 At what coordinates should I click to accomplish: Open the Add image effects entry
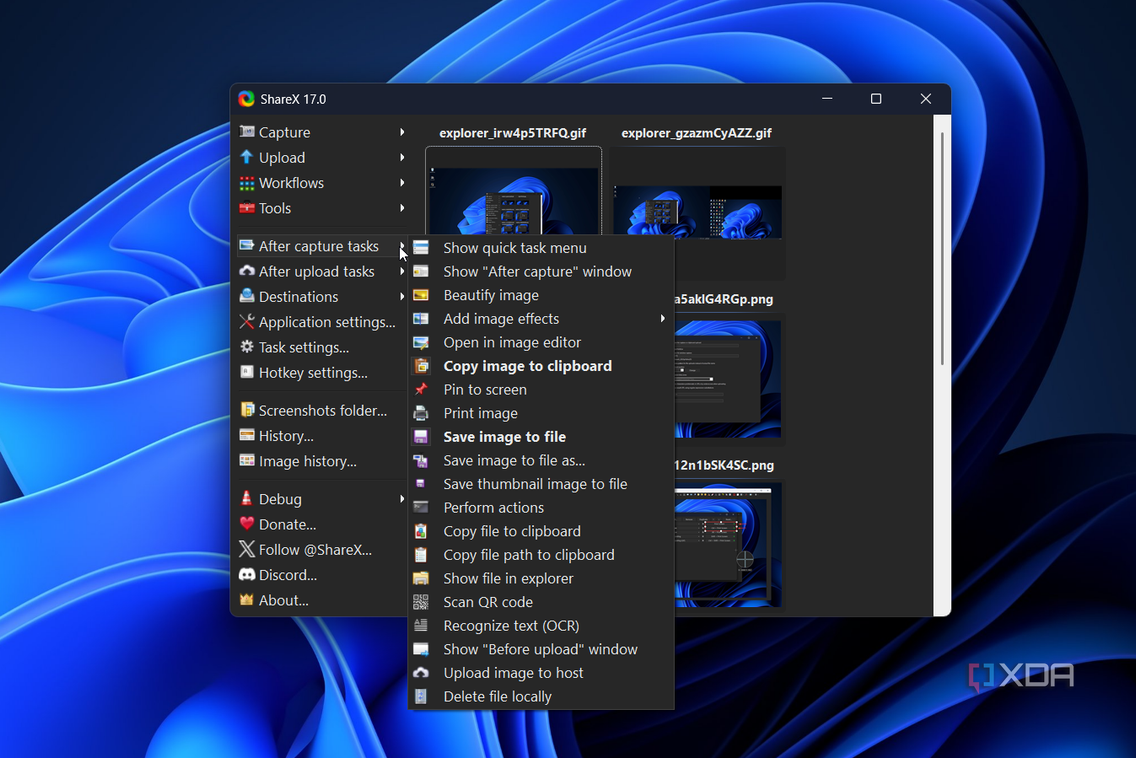point(541,319)
